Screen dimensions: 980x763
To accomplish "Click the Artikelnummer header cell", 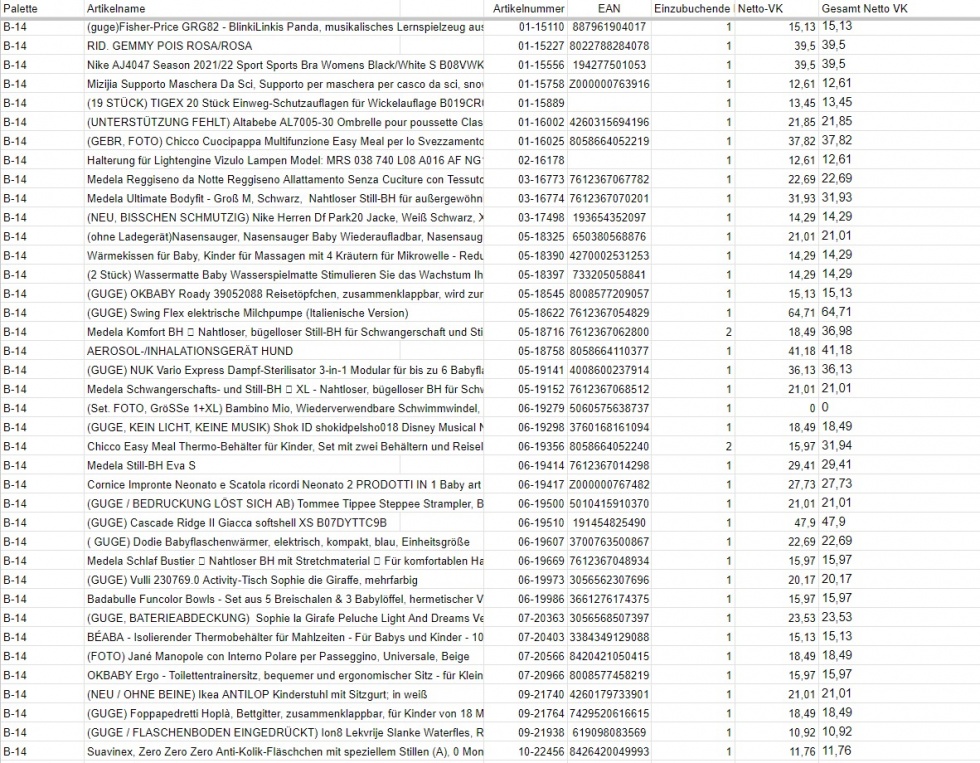I will pyautogui.click(x=528, y=9).
